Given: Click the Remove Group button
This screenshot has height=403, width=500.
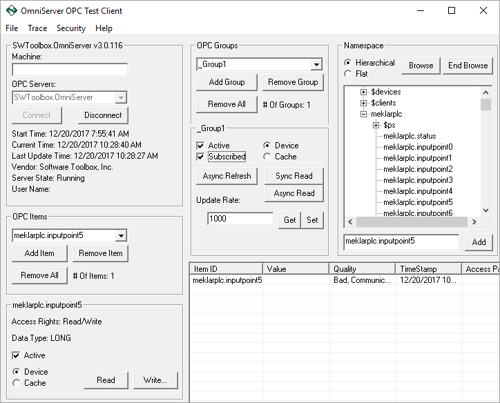Looking at the screenshot, I should click(x=293, y=82).
